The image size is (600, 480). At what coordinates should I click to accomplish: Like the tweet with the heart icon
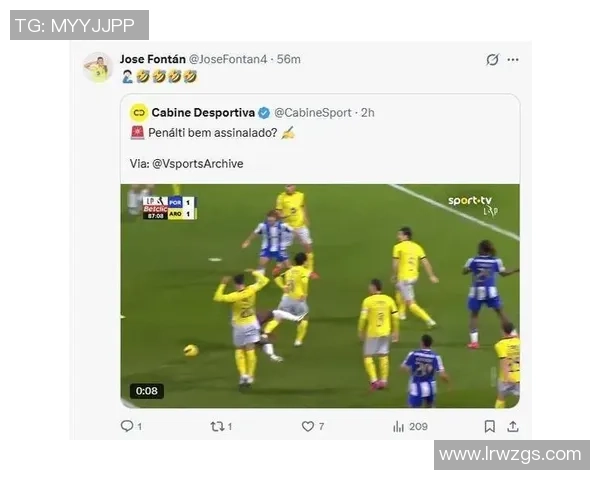308,426
